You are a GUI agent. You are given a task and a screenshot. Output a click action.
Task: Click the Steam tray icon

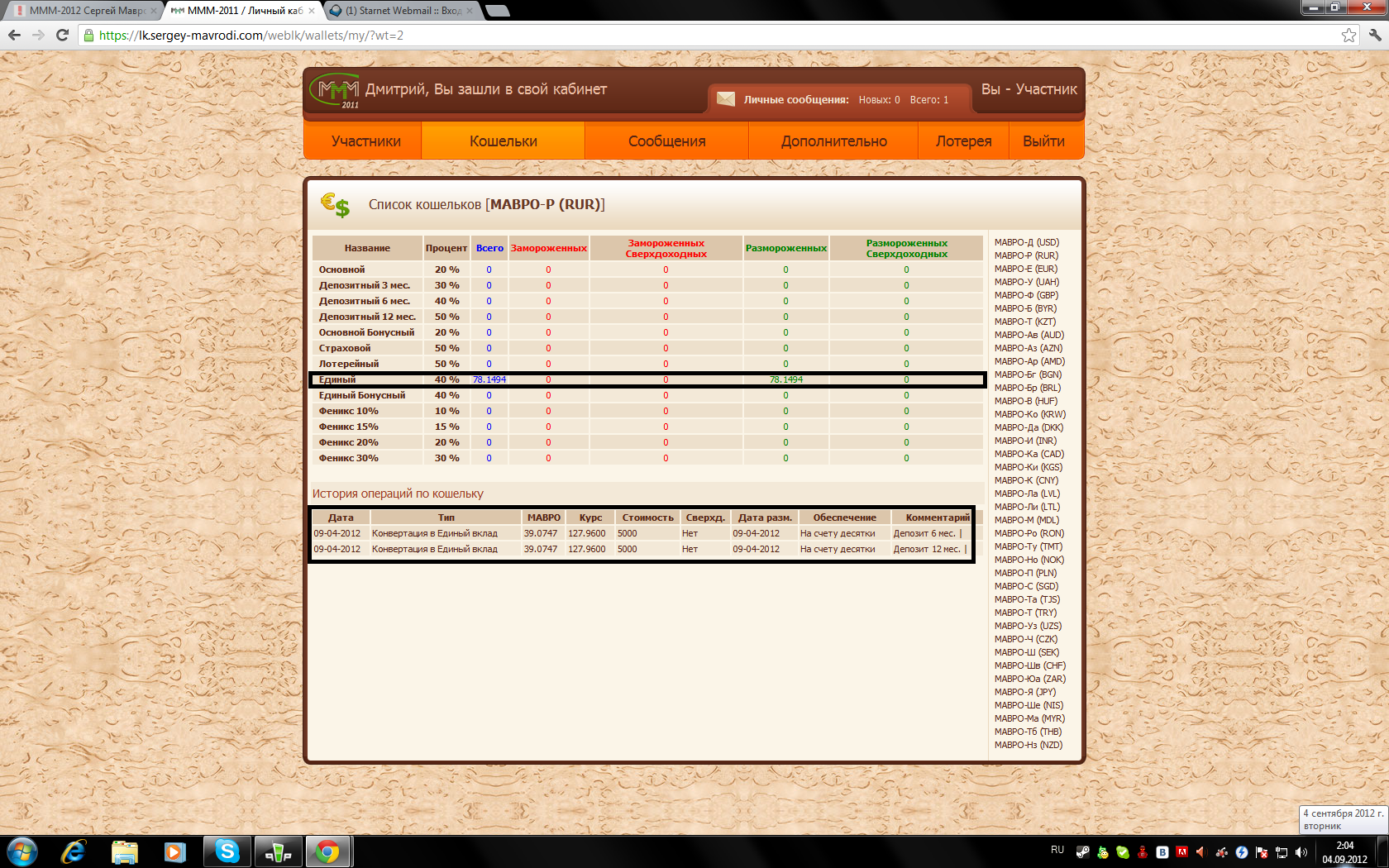coord(1082,851)
